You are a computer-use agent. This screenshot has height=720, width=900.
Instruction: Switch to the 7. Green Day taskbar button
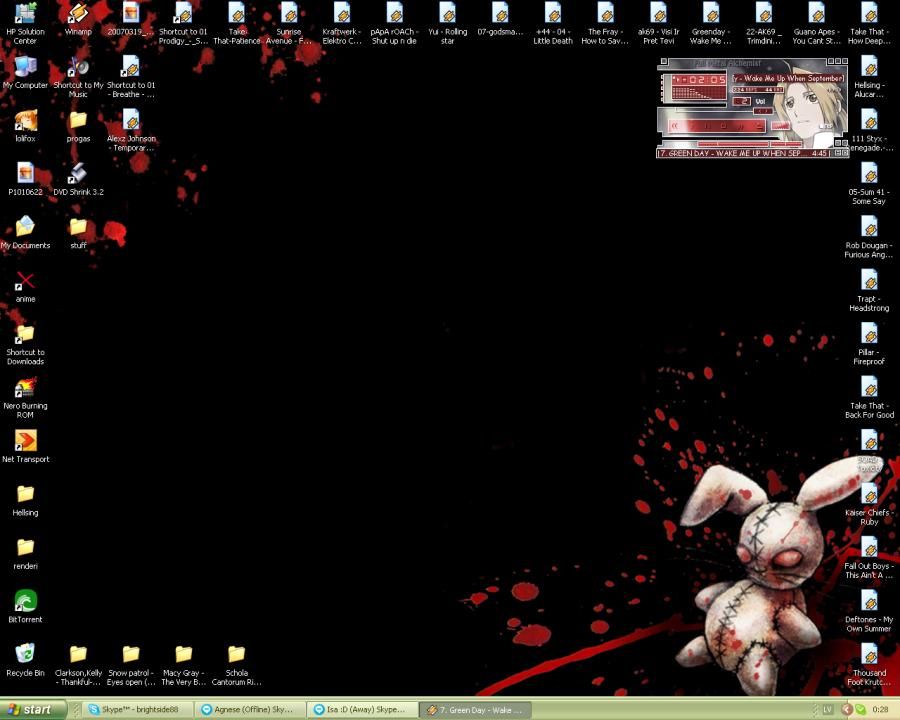[x=476, y=710]
